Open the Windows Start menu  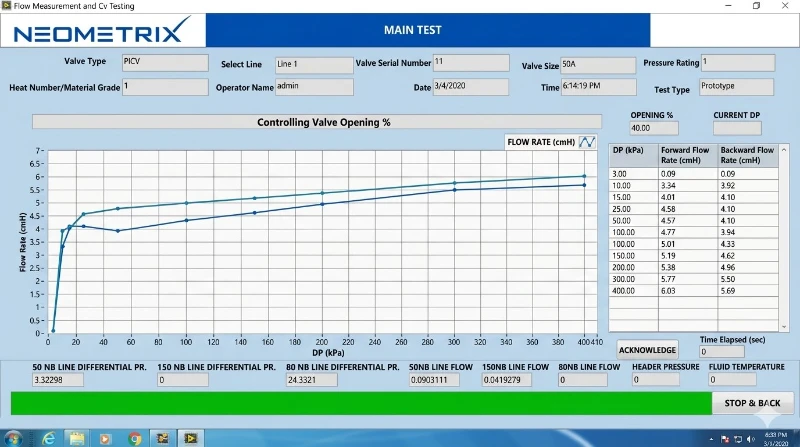12,438
